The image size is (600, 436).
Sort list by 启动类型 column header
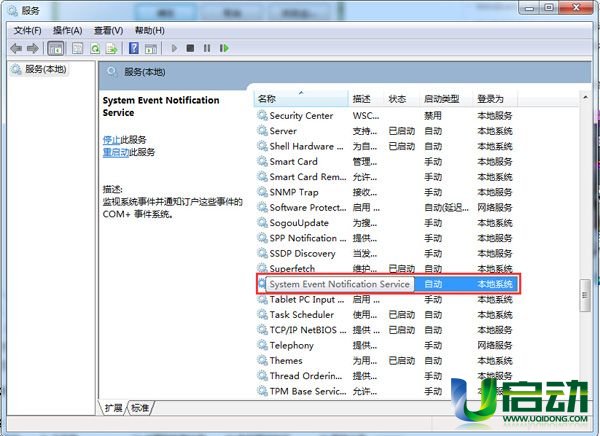(441, 99)
